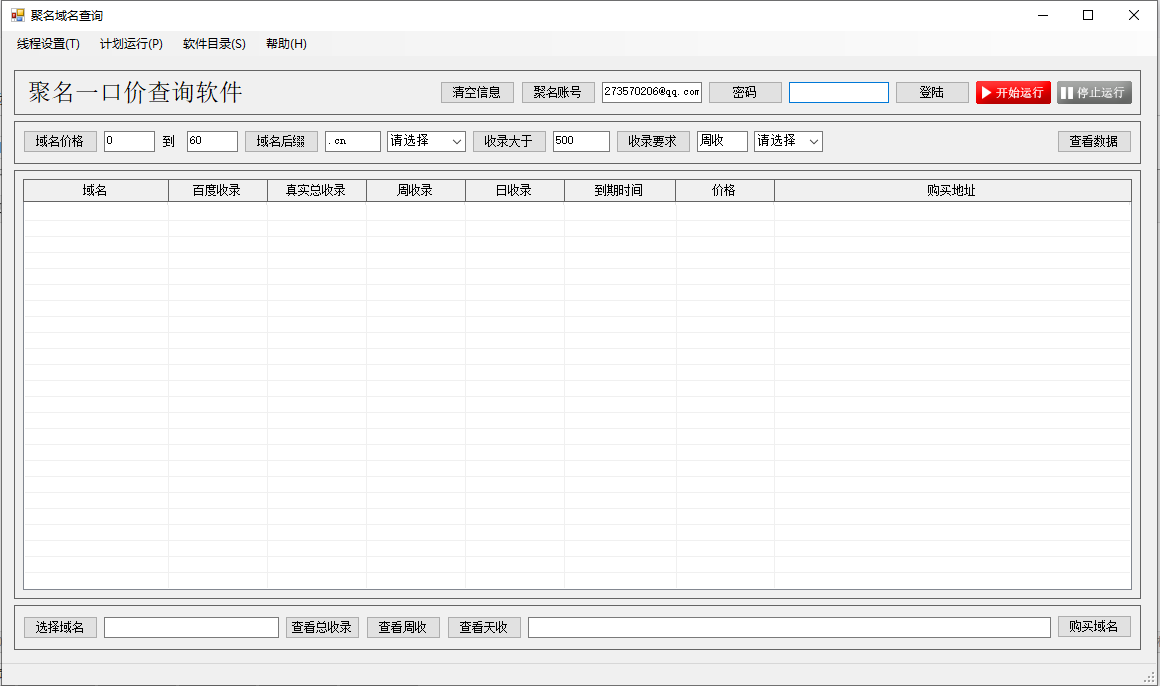Click the 到期时间 column header
Screen dimensions: 1160x686
[619, 190]
